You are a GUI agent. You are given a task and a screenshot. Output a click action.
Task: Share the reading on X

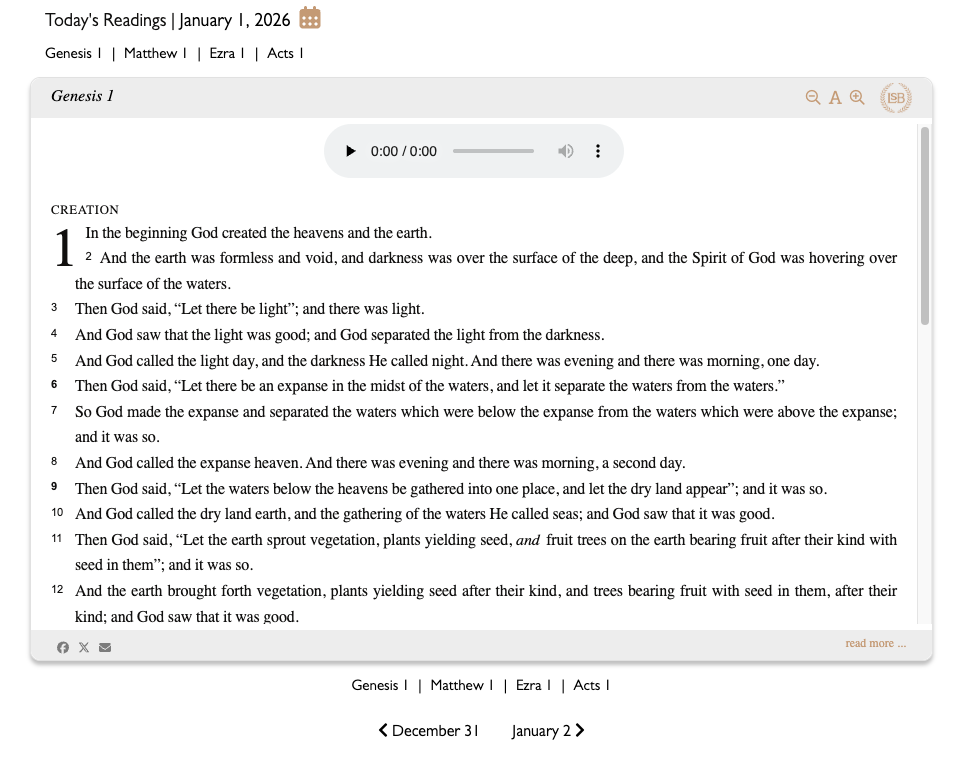point(83,647)
